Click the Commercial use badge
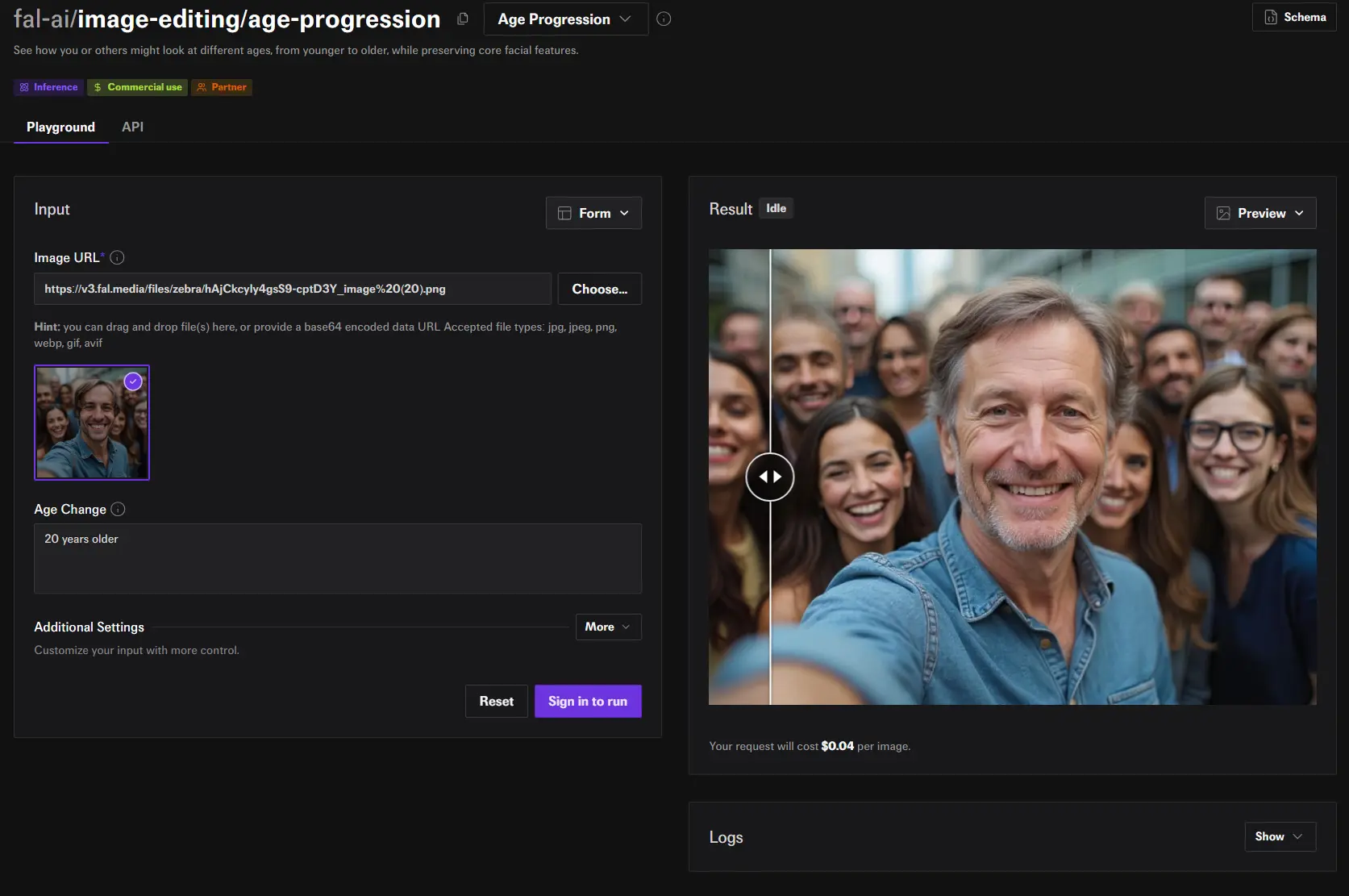Viewport: 1349px width, 896px height. click(137, 87)
